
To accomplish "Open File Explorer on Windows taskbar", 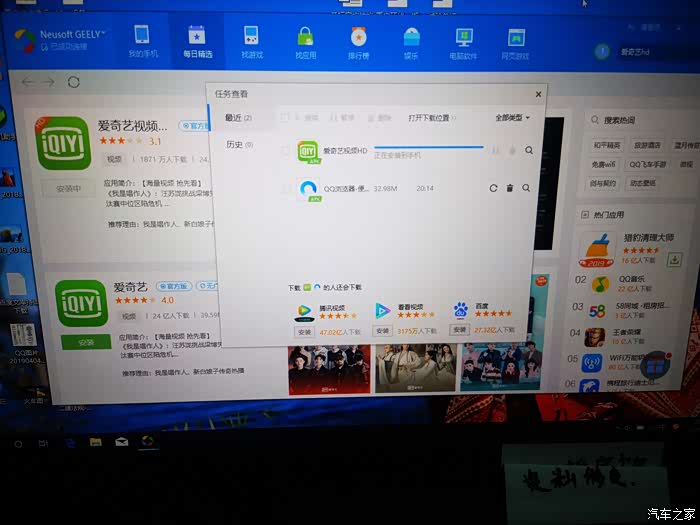I will (95, 442).
